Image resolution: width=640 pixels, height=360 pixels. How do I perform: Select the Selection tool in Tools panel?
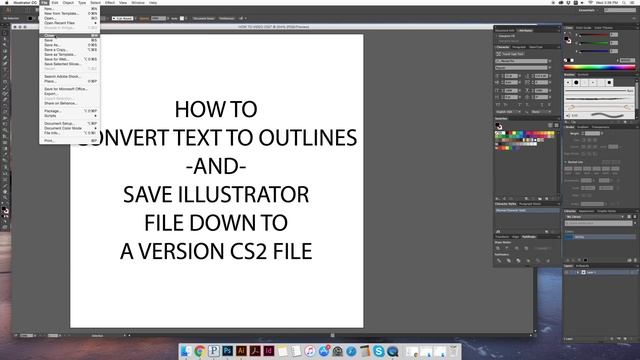click(x=5, y=33)
